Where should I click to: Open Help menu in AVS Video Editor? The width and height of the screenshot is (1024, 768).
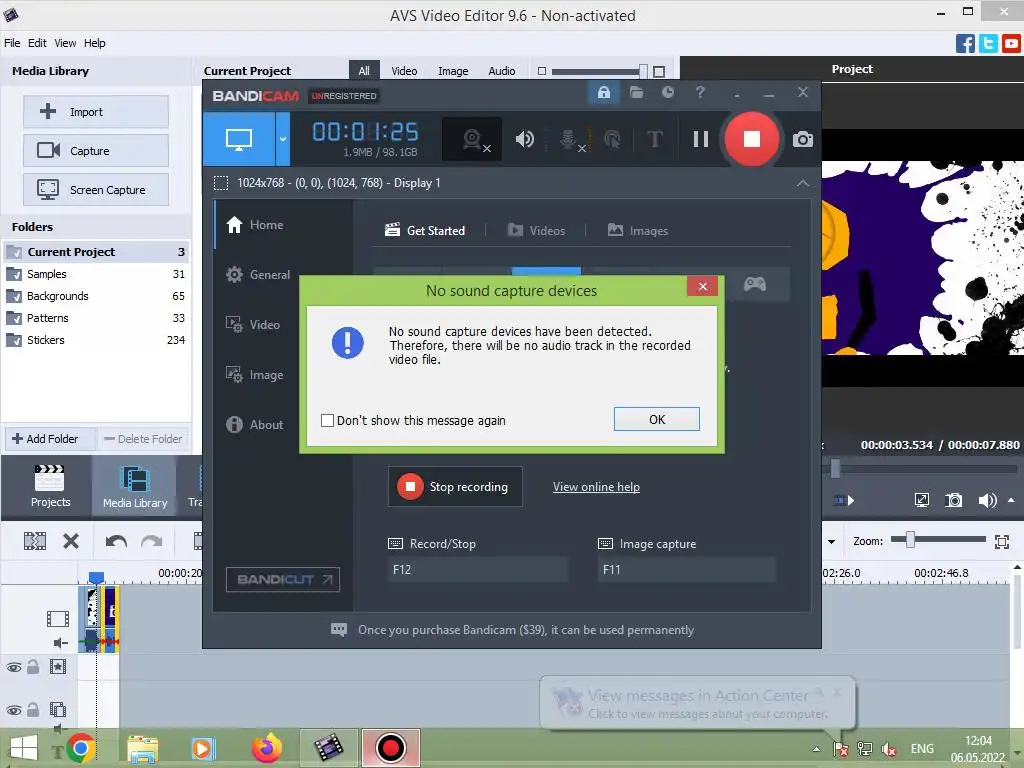[x=94, y=43]
